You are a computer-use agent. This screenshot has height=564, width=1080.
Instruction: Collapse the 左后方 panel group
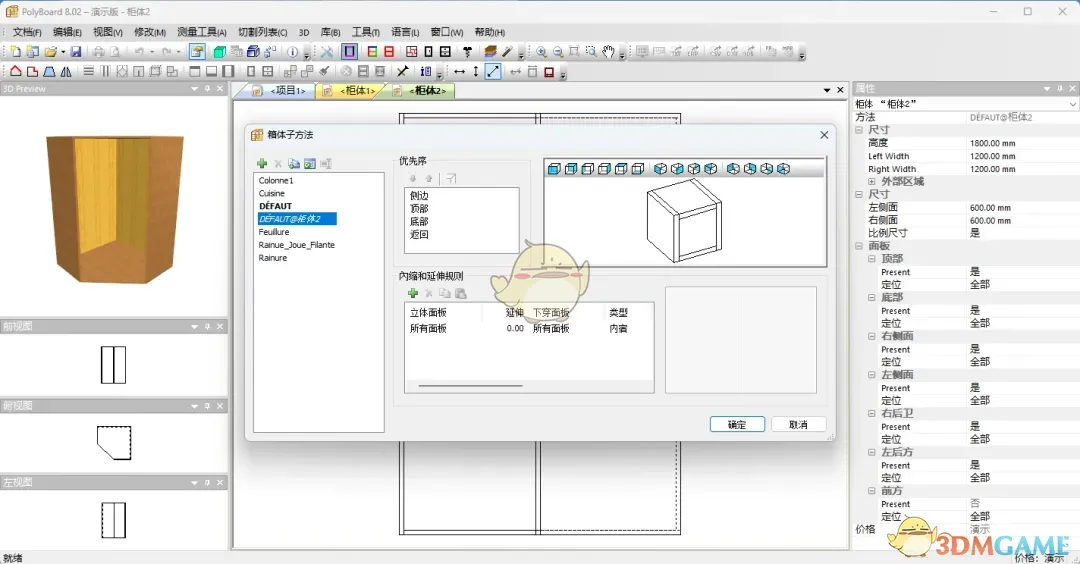(x=871, y=452)
